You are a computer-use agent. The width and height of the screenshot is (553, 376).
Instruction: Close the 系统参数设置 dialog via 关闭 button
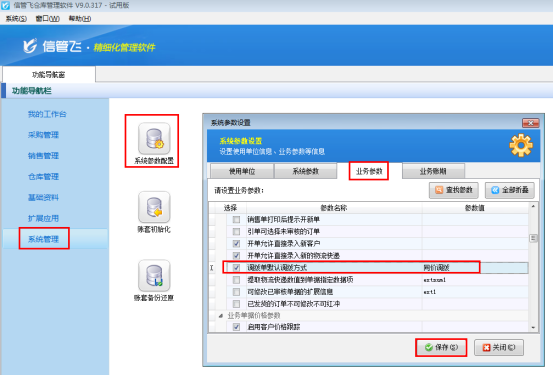(499, 347)
